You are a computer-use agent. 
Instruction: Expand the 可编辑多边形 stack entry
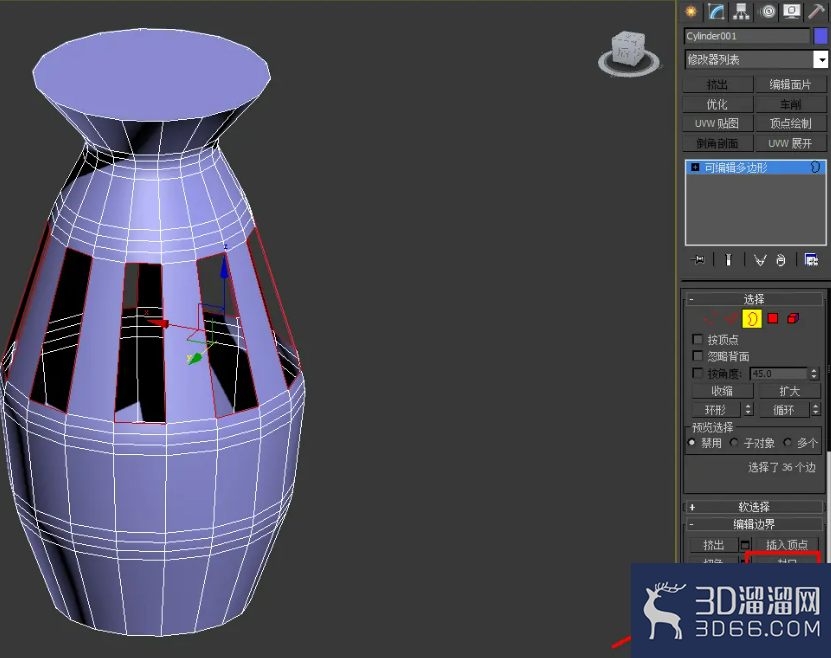[x=695, y=167]
